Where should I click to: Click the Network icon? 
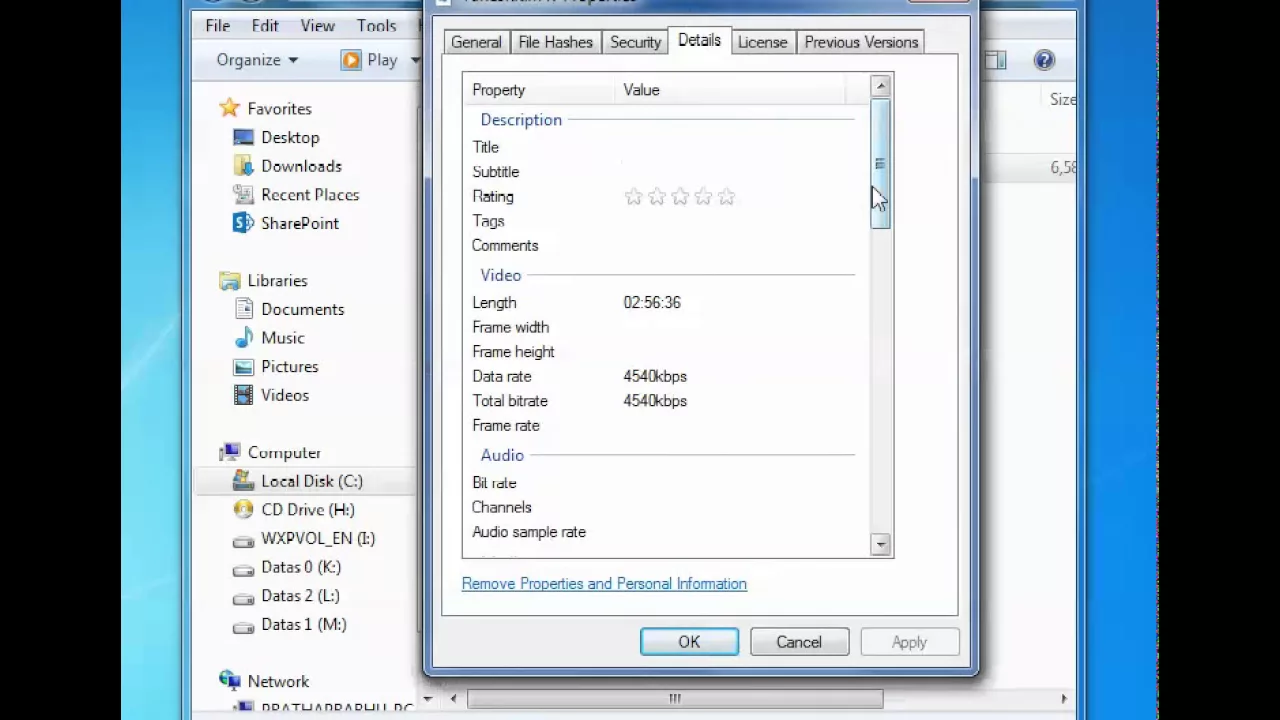(230, 681)
